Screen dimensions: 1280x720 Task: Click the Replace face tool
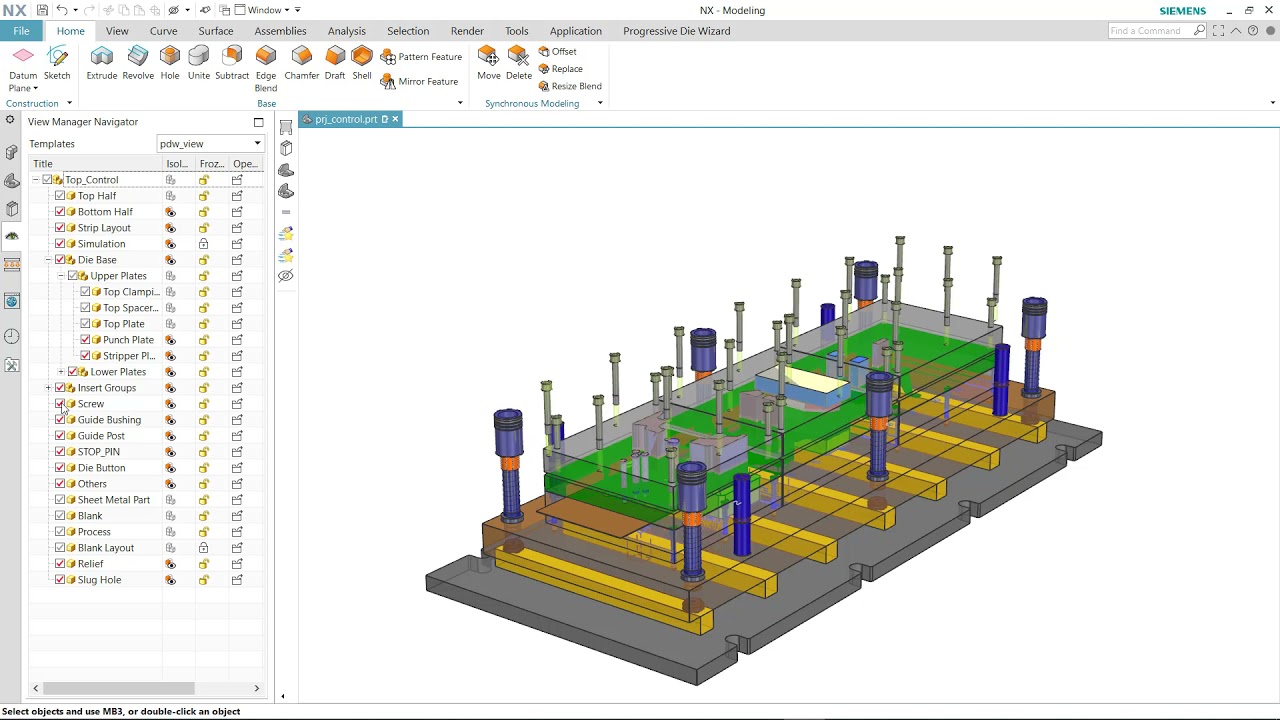coord(561,69)
